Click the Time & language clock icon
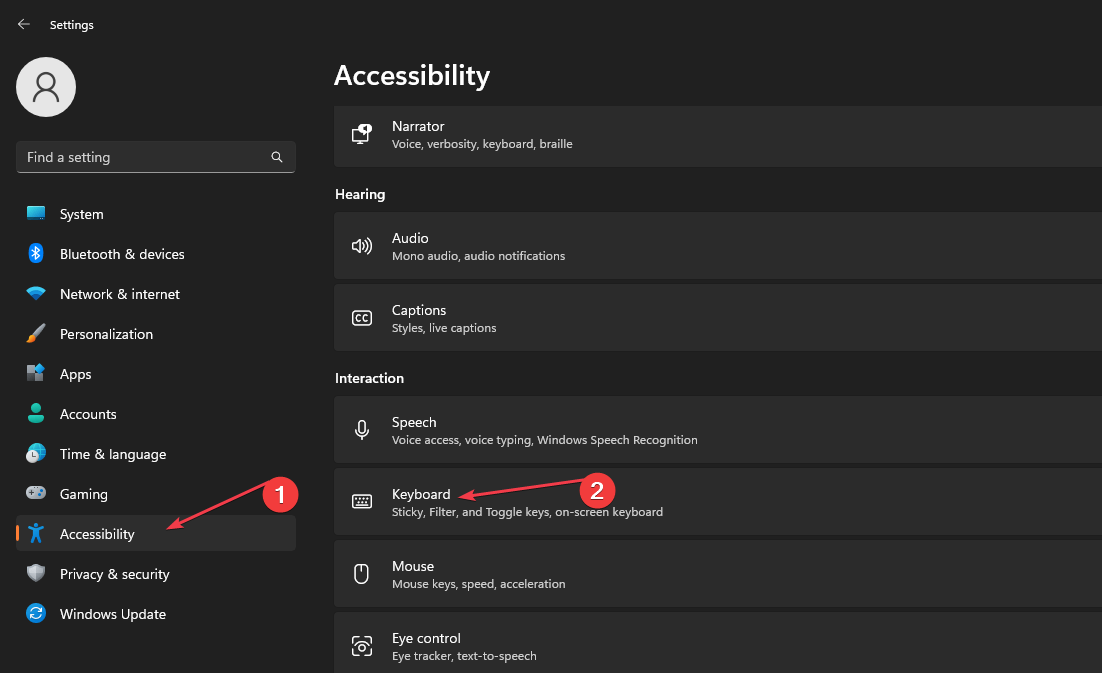Viewport: 1102px width, 673px height. tap(36, 453)
